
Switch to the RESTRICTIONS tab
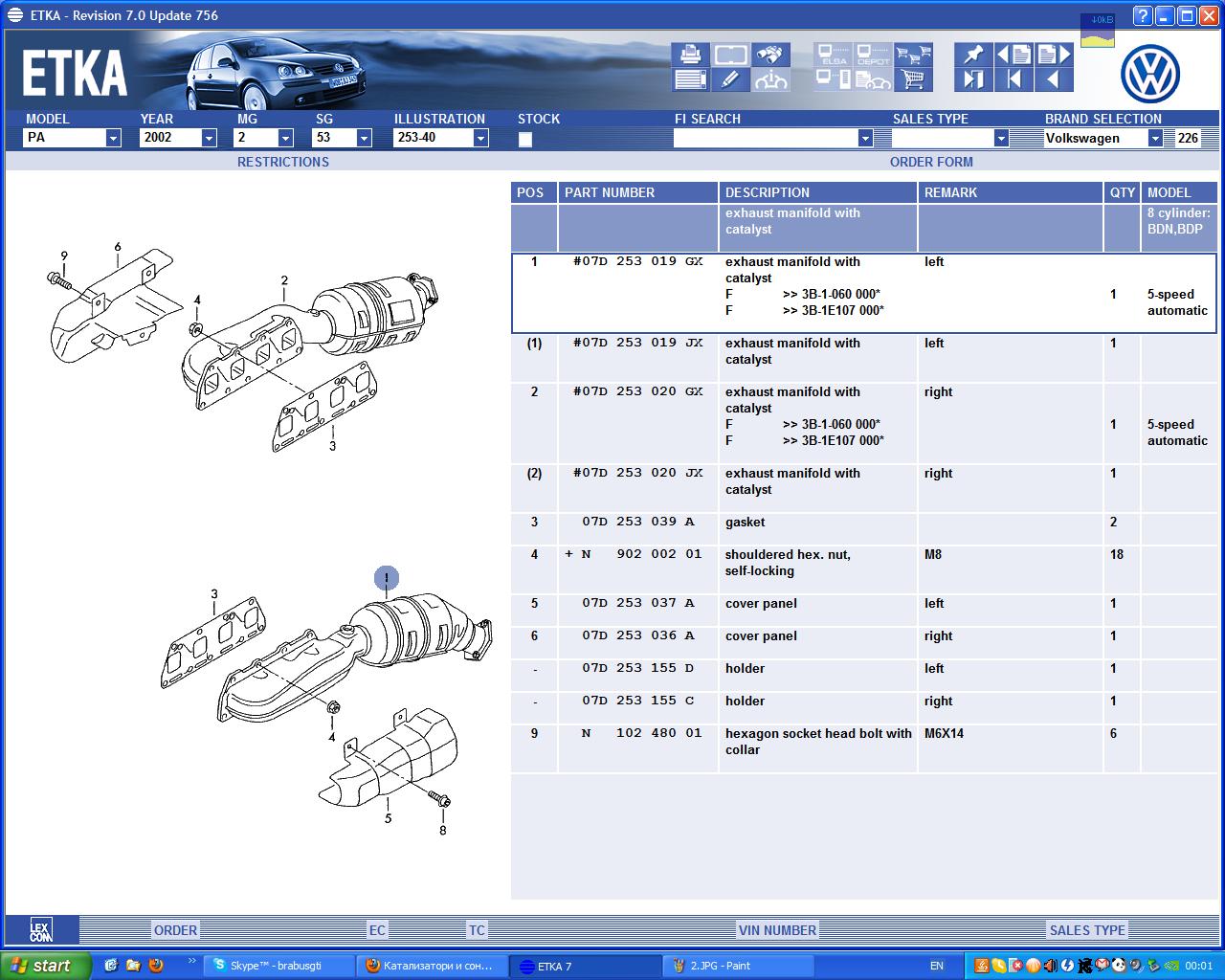click(x=282, y=162)
